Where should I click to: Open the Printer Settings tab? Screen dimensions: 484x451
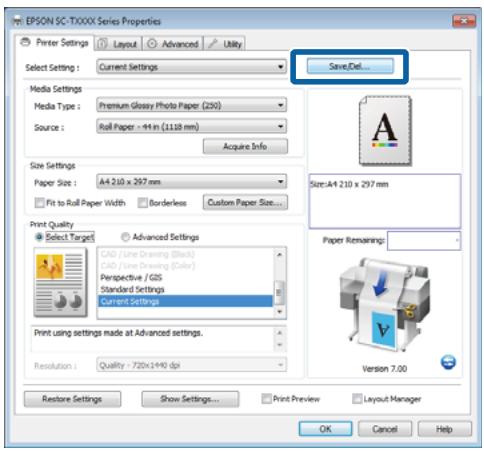pyautogui.click(x=55, y=43)
